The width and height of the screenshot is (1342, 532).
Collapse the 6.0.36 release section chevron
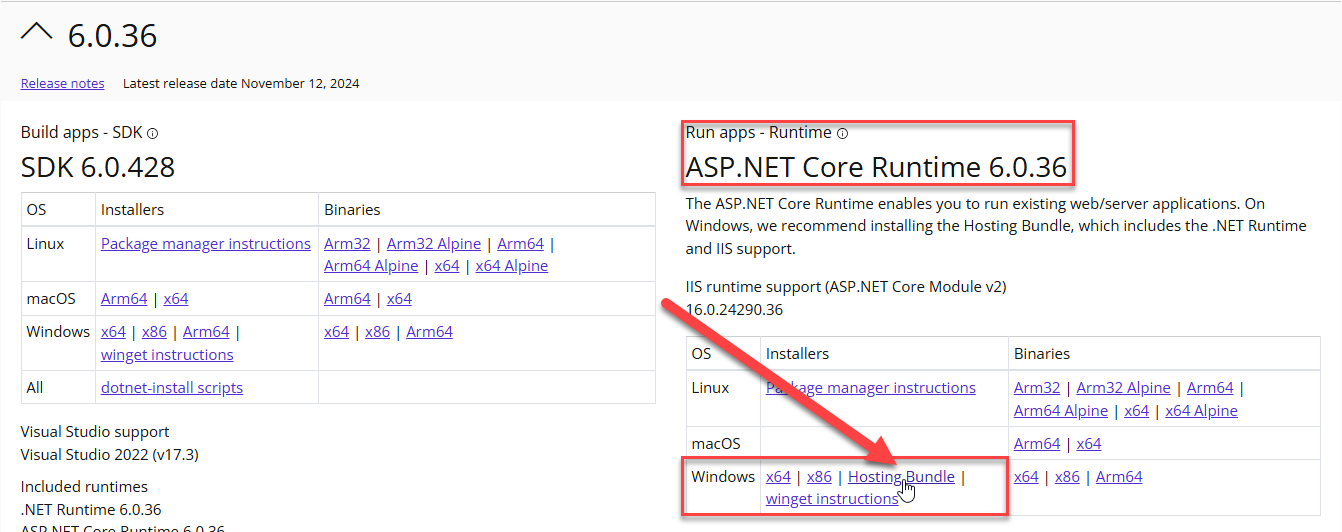pyautogui.click(x=36, y=33)
